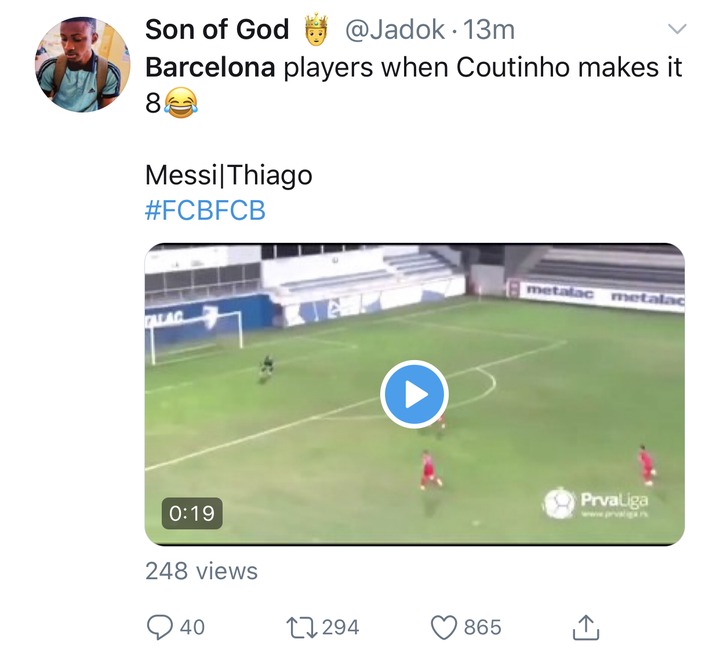Viewport: 720px width, 650px height.
Task: Open the @Jadok handle
Action: [394, 30]
